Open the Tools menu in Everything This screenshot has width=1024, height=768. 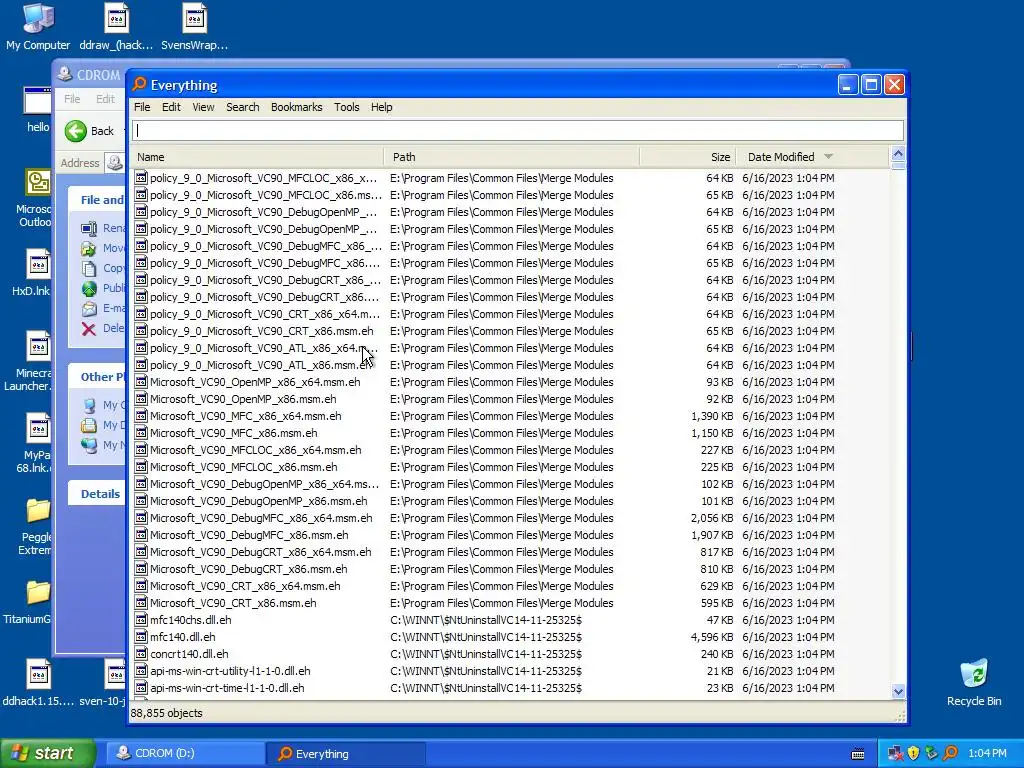click(x=346, y=107)
